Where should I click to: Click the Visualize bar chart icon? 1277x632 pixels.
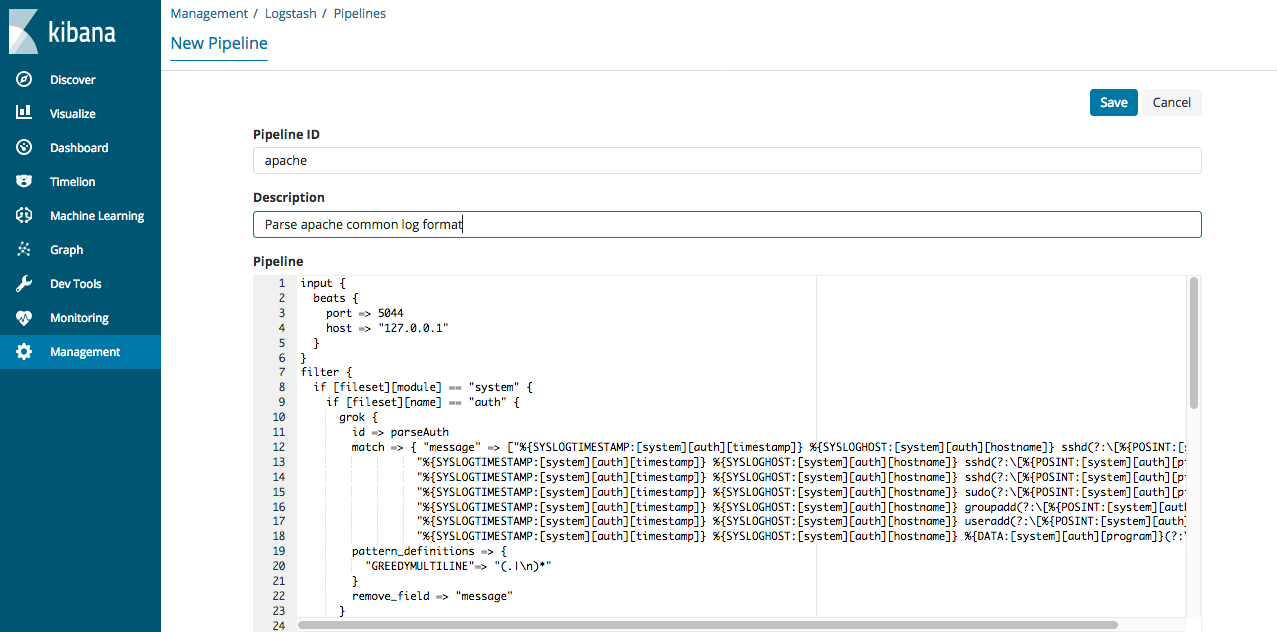point(25,114)
